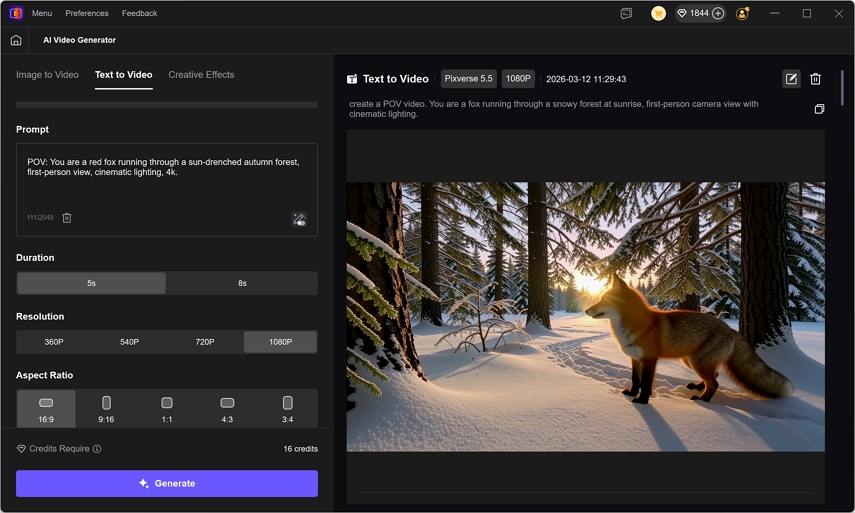The height and width of the screenshot is (513, 855).
Task: Click the Pixverse 5.5 model tag
Action: tap(468, 79)
